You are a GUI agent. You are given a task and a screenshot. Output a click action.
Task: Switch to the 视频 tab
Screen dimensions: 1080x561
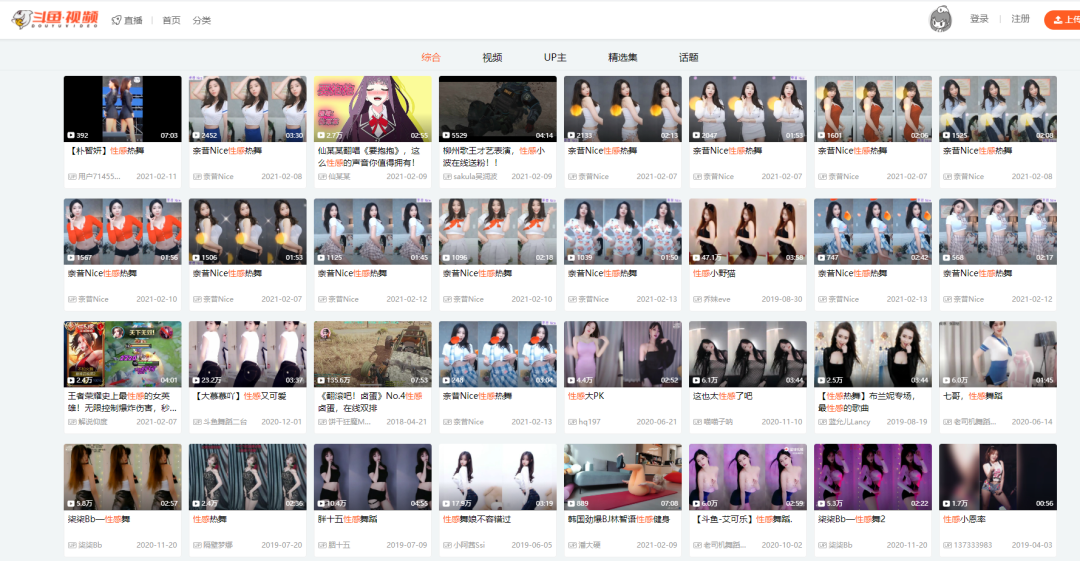[492, 57]
